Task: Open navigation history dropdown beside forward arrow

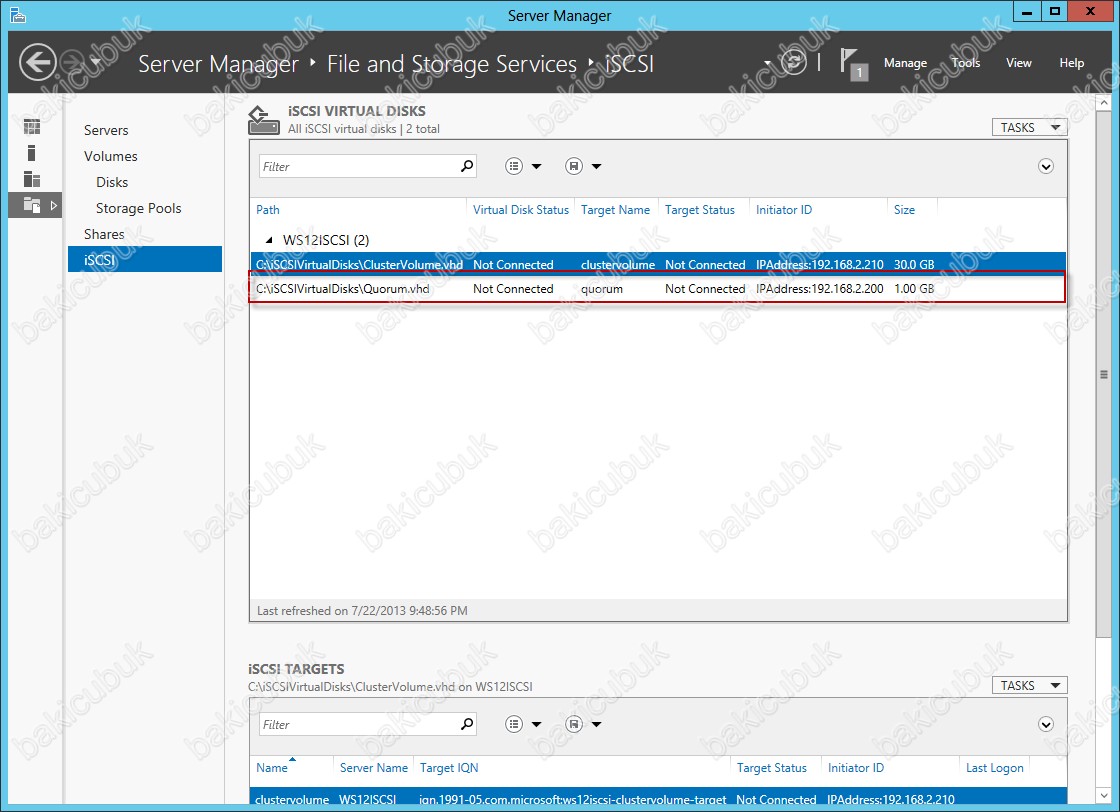Action: pyautogui.click(x=94, y=62)
